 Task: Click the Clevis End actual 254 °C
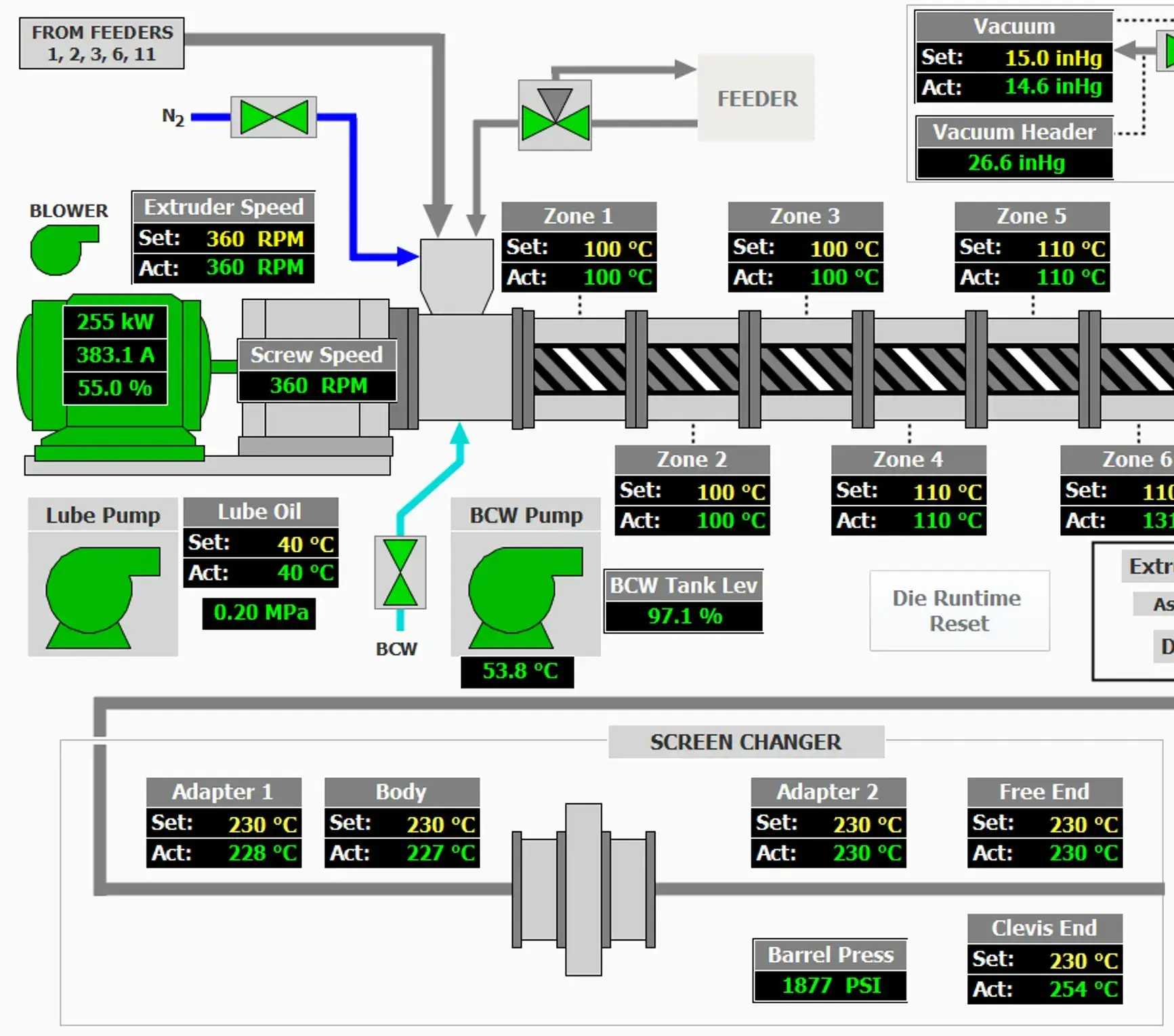click(1045, 989)
